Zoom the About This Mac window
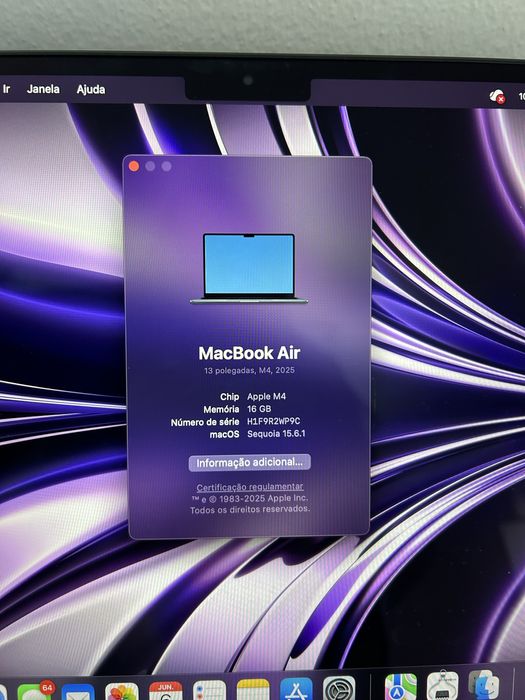The image size is (525, 700). click(167, 166)
